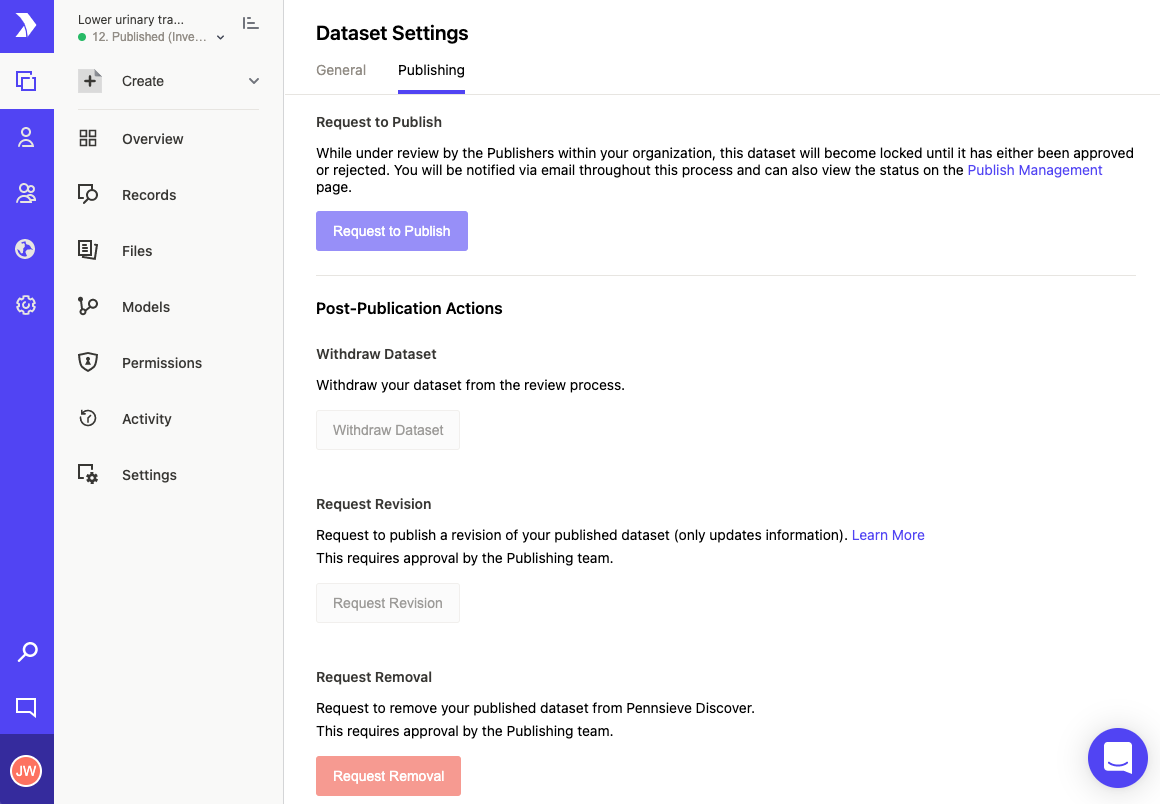1160x804 pixels.
Task: Expand the dataset status dropdown chevron
Action: point(221,38)
